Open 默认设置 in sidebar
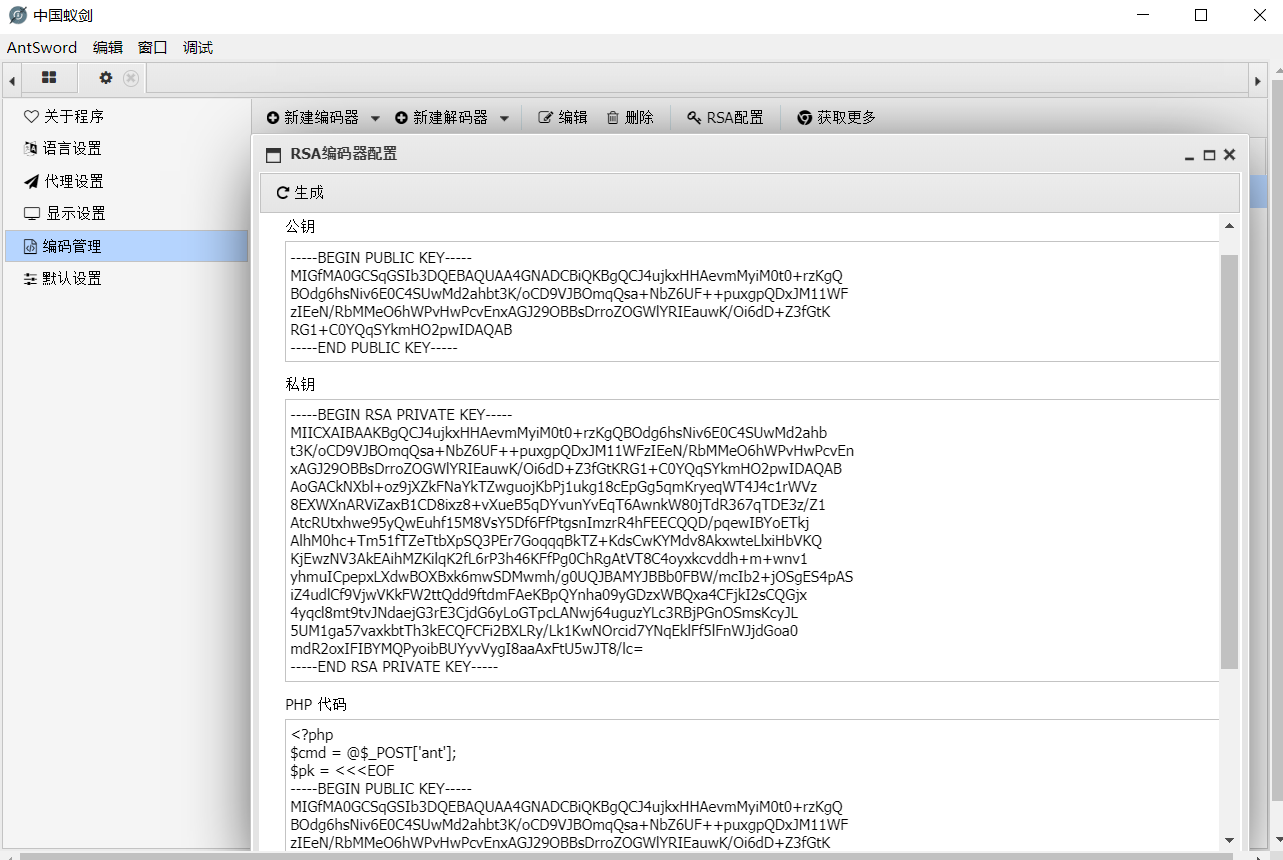This screenshot has height=860, width=1283. click(x=126, y=279)
